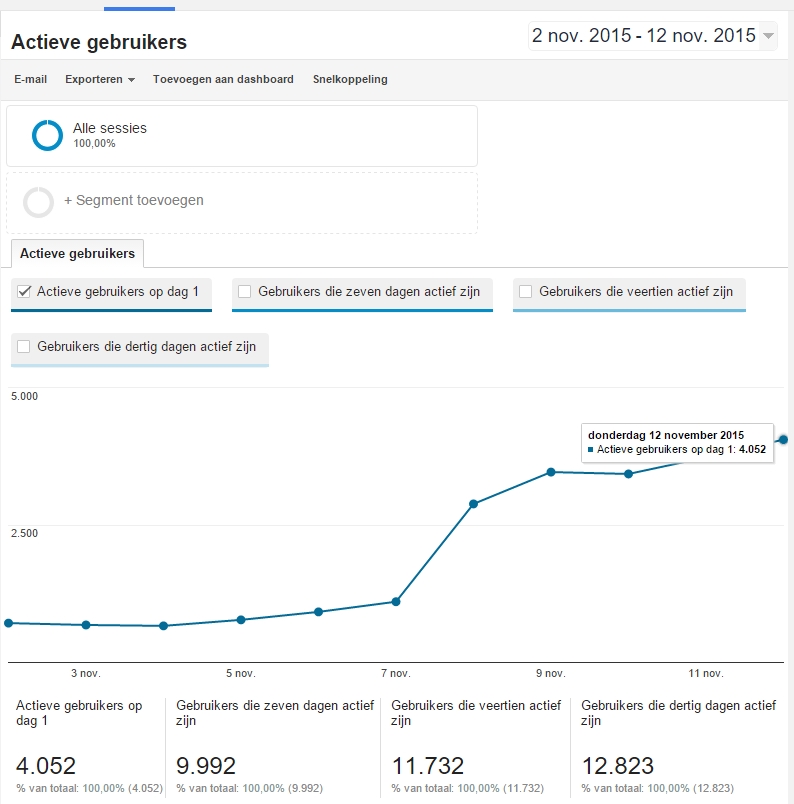Click Toevoegen aan dashboard
The width and height of the screenshot is (794, 804).
point(223,79)
